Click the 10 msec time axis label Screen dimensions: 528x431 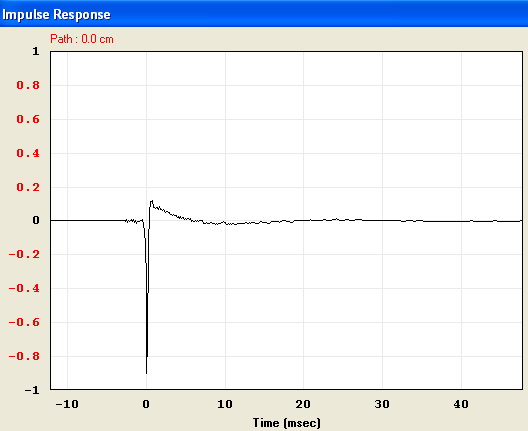(x=225, y=404)
